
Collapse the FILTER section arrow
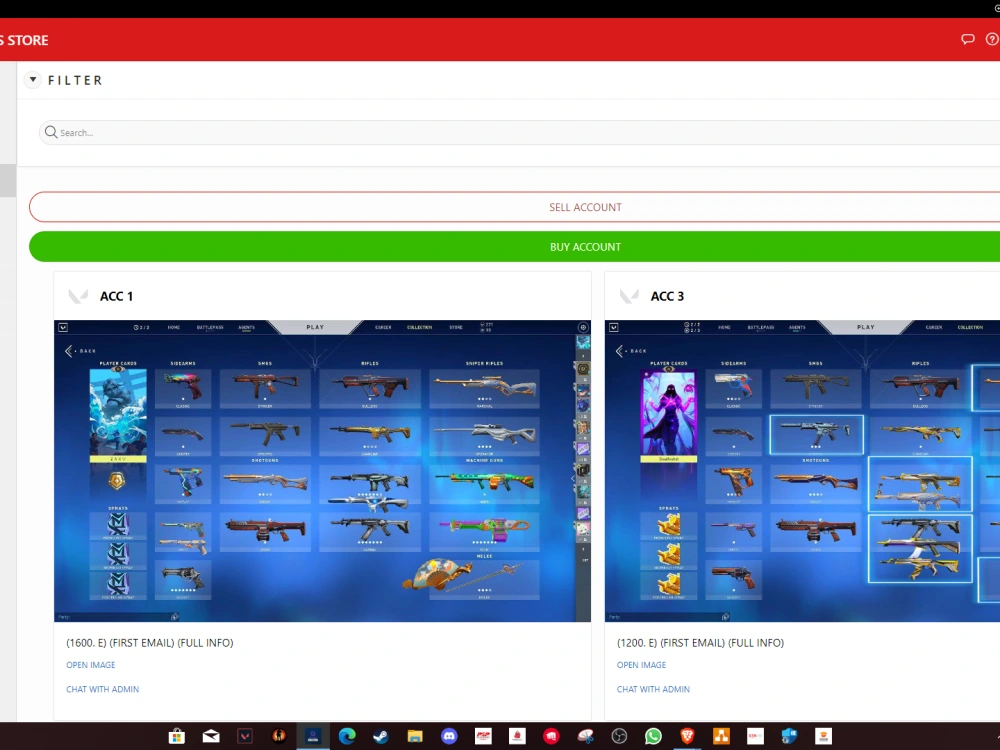(33, 80)
